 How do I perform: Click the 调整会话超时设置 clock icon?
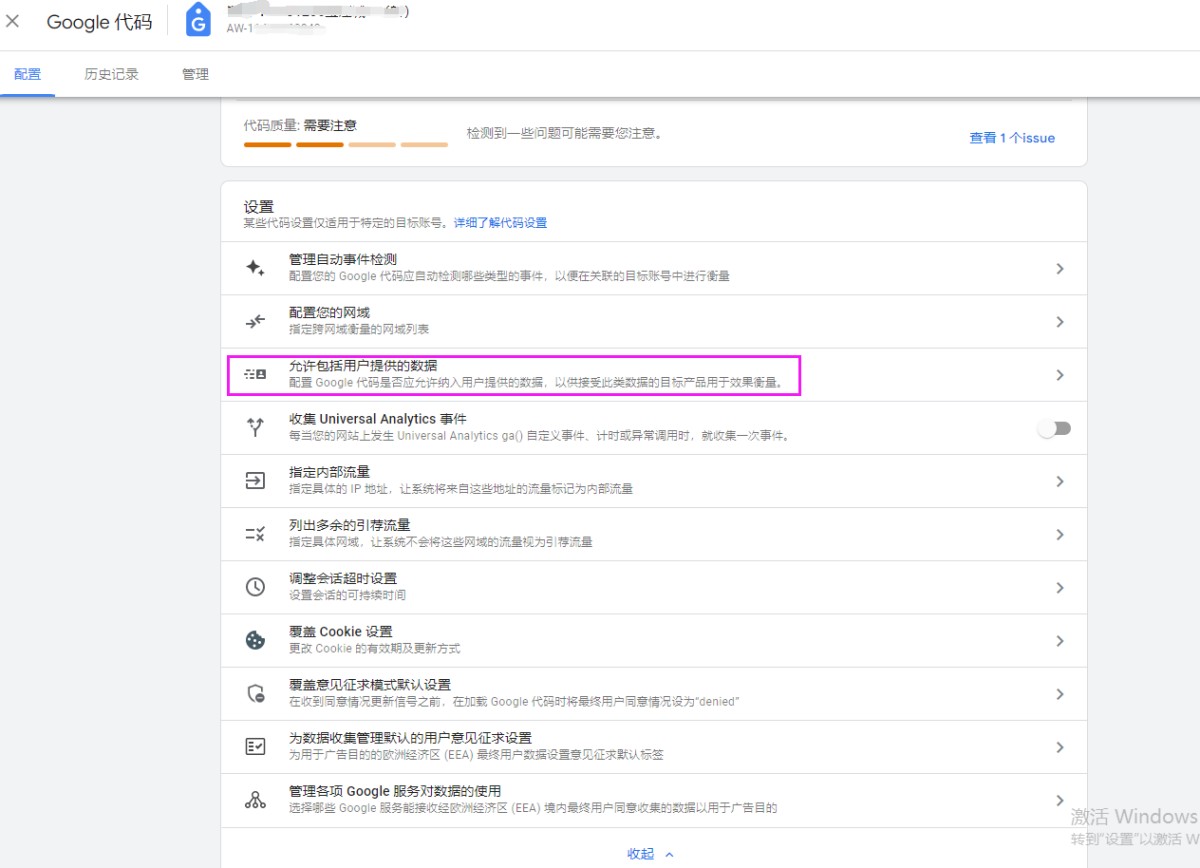(255, 587)
